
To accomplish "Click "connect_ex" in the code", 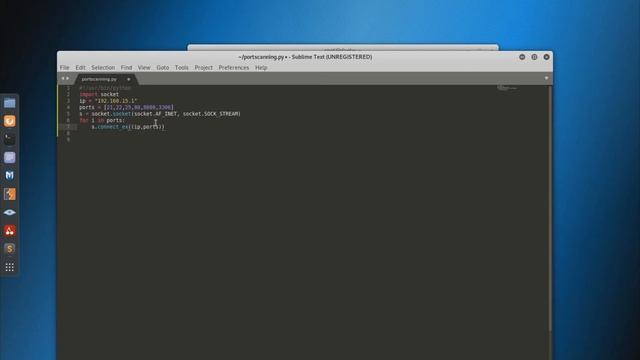I will [x=113, y=127].
